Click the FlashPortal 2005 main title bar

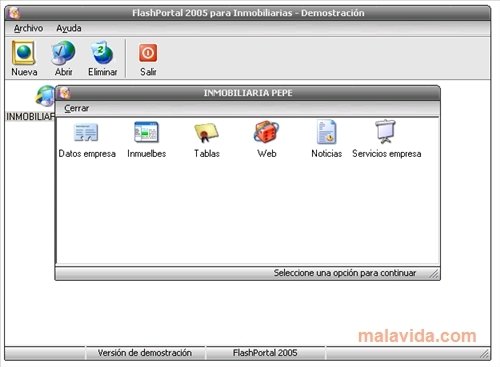pos(248,13)
